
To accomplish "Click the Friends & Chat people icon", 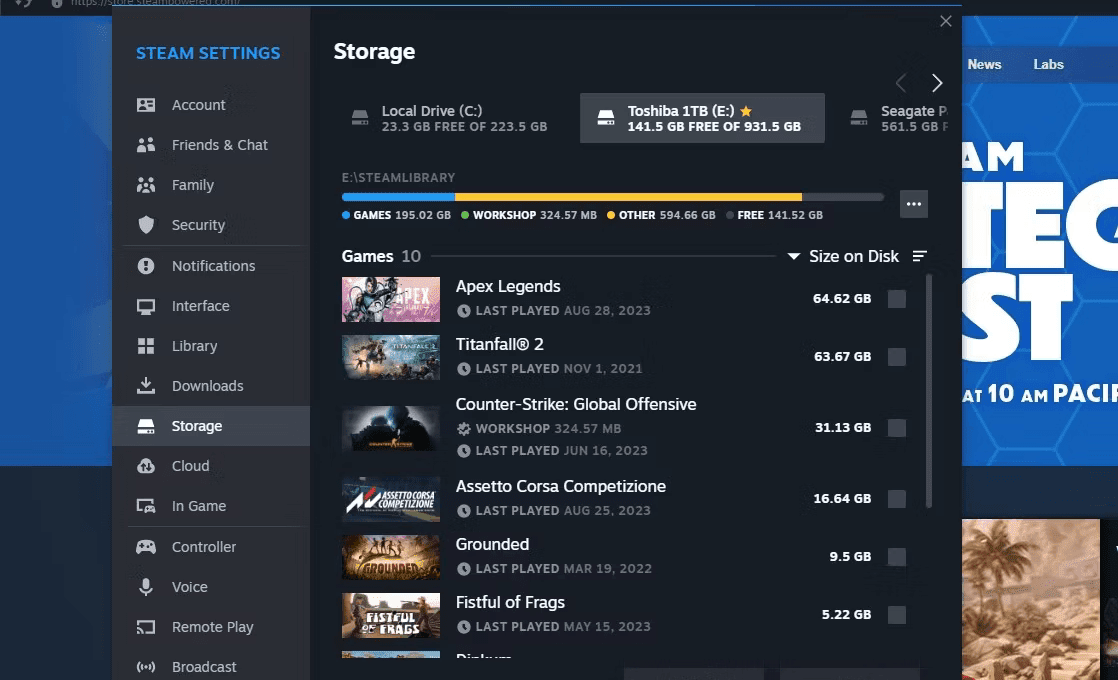I will 145,145.
